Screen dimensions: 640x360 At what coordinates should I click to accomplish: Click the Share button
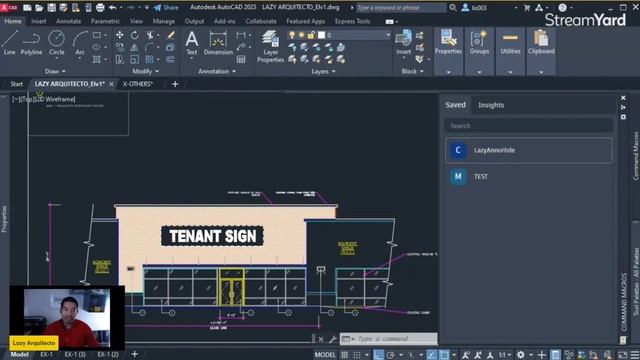[x=167, y=7]
